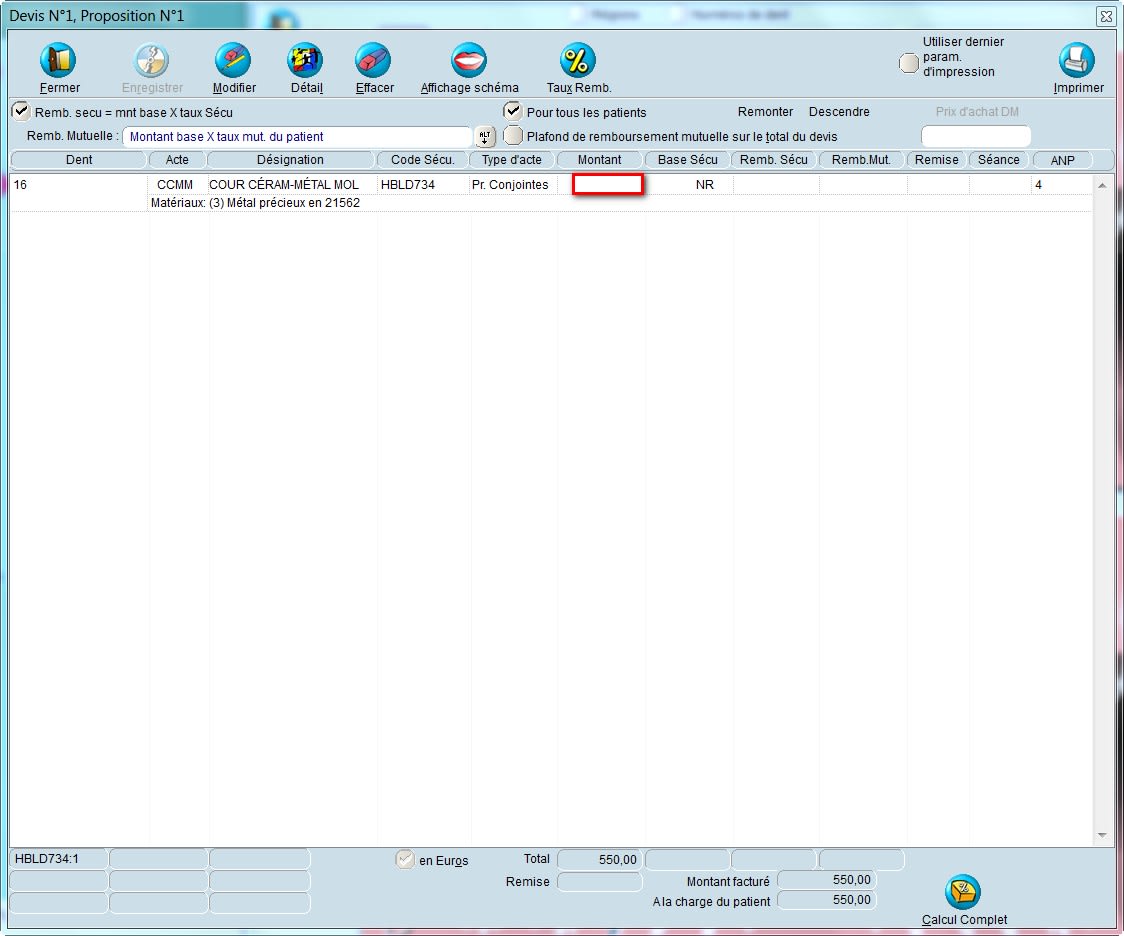Viewport: 1124px width, 936px height.
Task: Click the Effacer eraser icon
Action: click(374, 62)
